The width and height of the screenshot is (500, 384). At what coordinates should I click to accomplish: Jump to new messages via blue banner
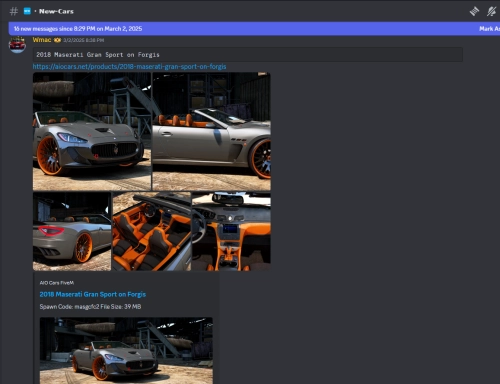coord(78,29)
